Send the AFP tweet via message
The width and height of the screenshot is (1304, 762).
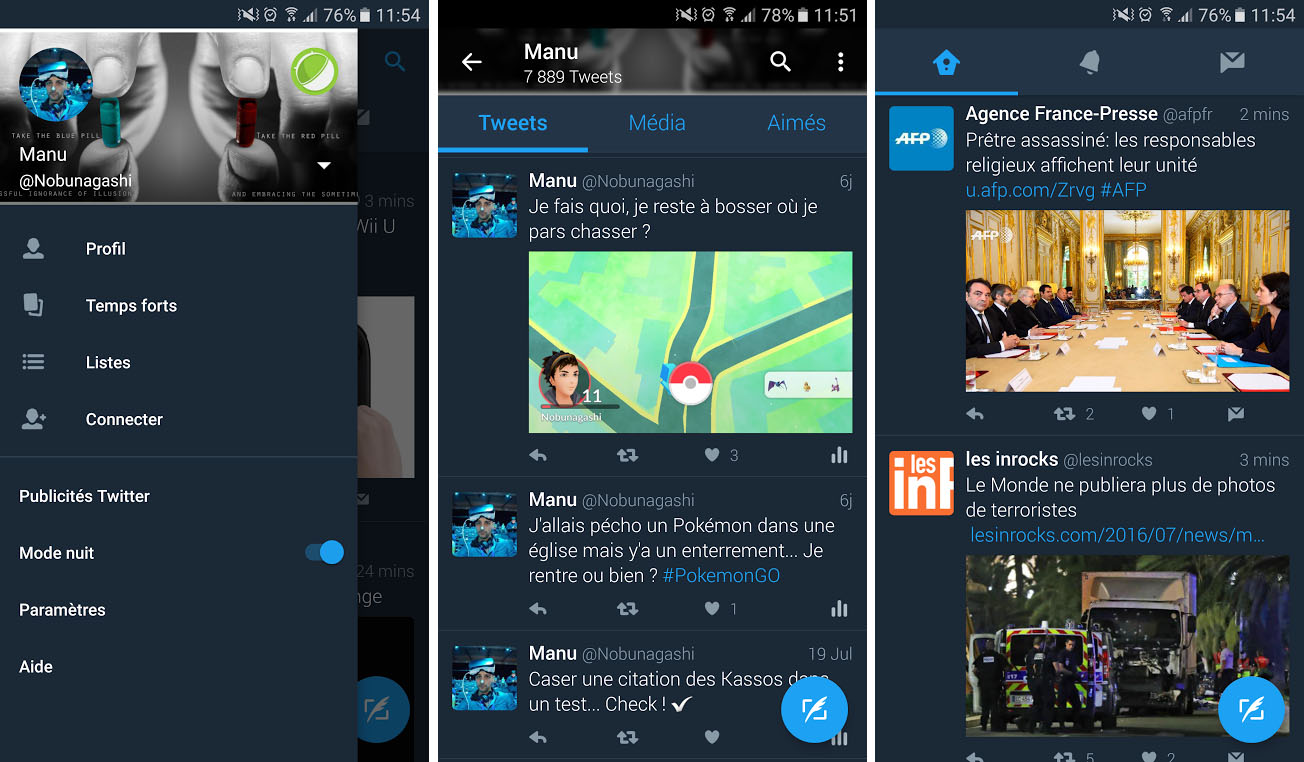click(x=1236, y=413)
